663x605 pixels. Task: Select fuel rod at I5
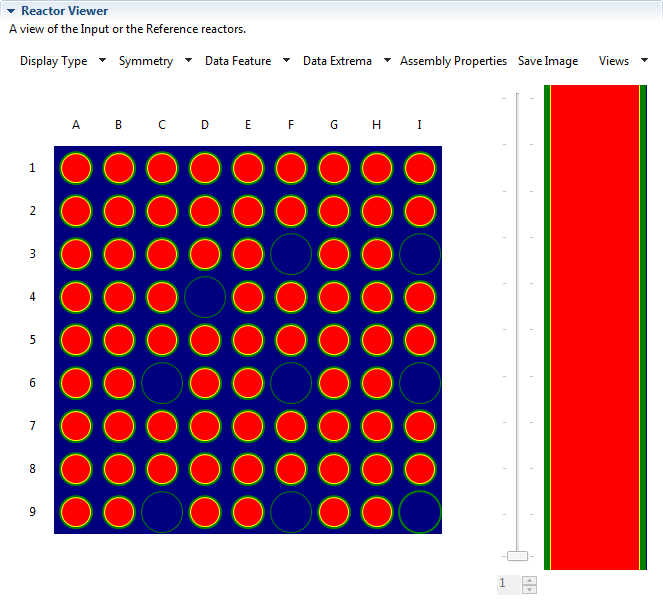420,340
